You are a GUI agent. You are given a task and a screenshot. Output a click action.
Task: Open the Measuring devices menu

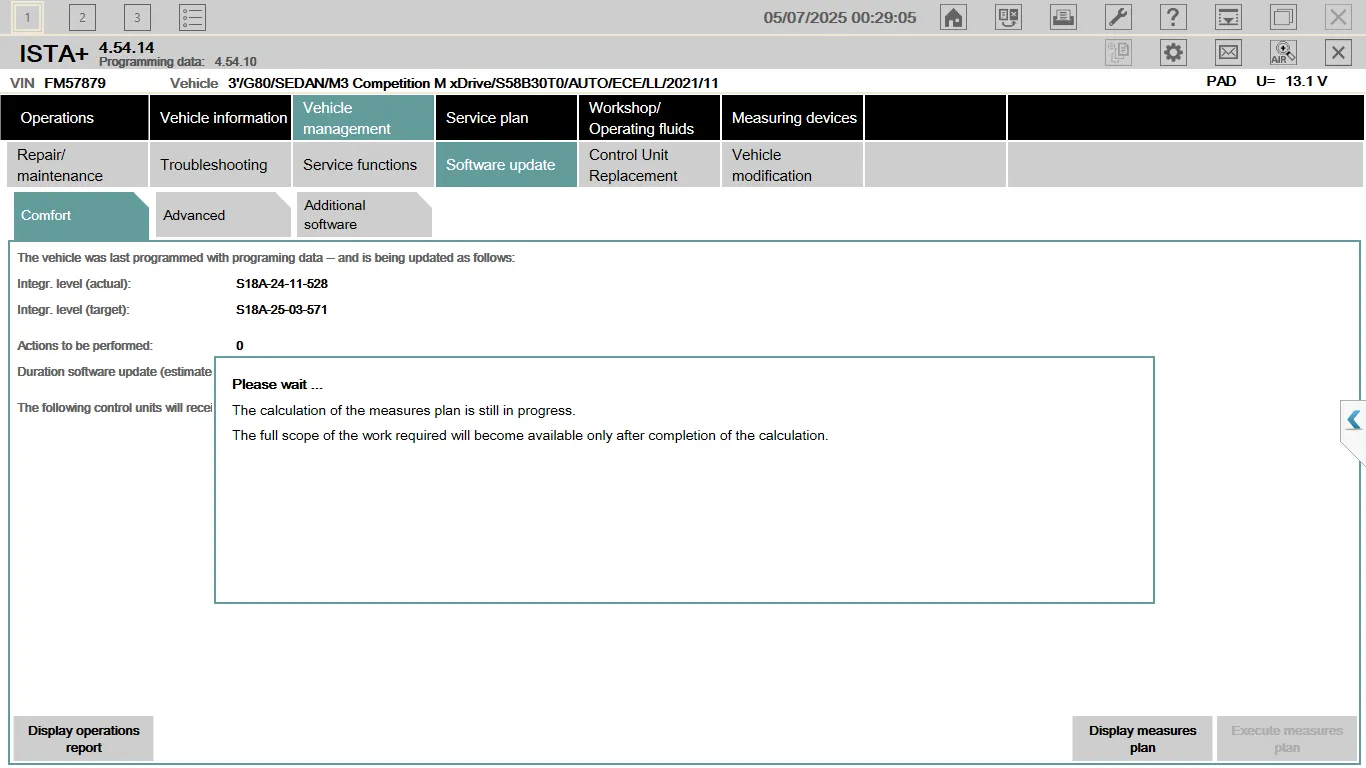coord(793,118)
